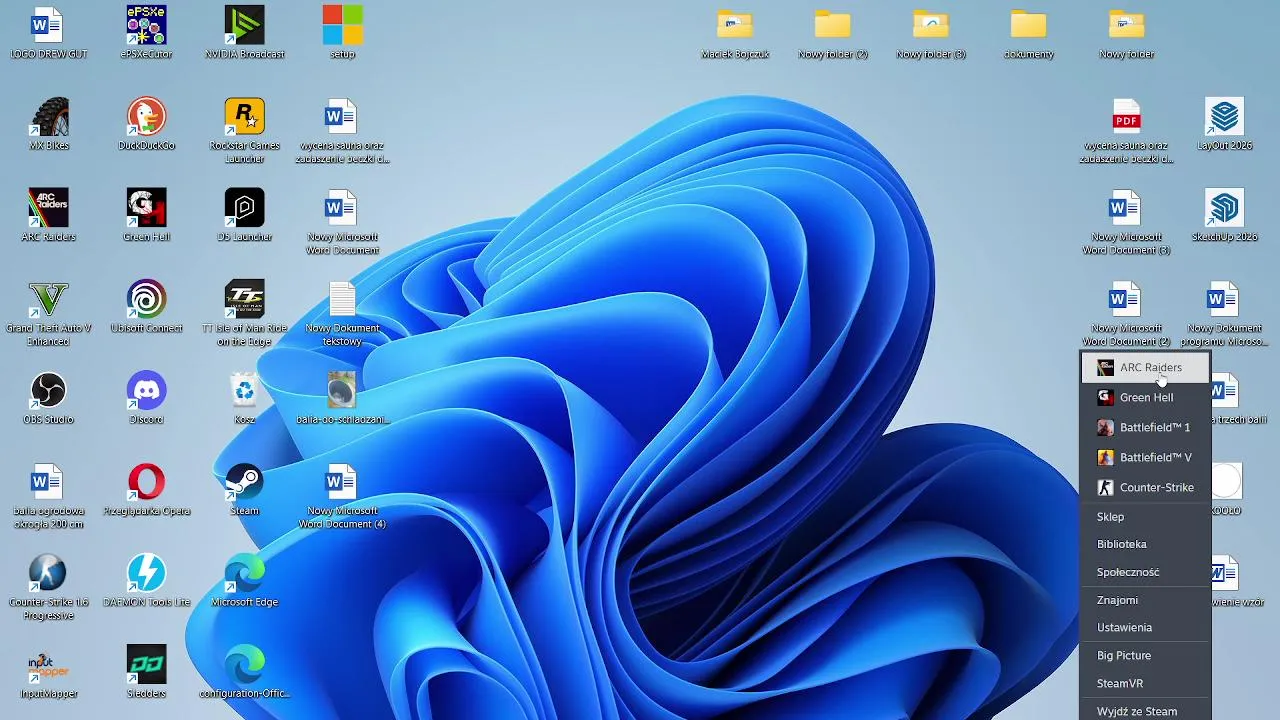This screenshot has width=1280, height=720.
Task: Select the OBS Studio shortcut
Action: pos(48,398)
